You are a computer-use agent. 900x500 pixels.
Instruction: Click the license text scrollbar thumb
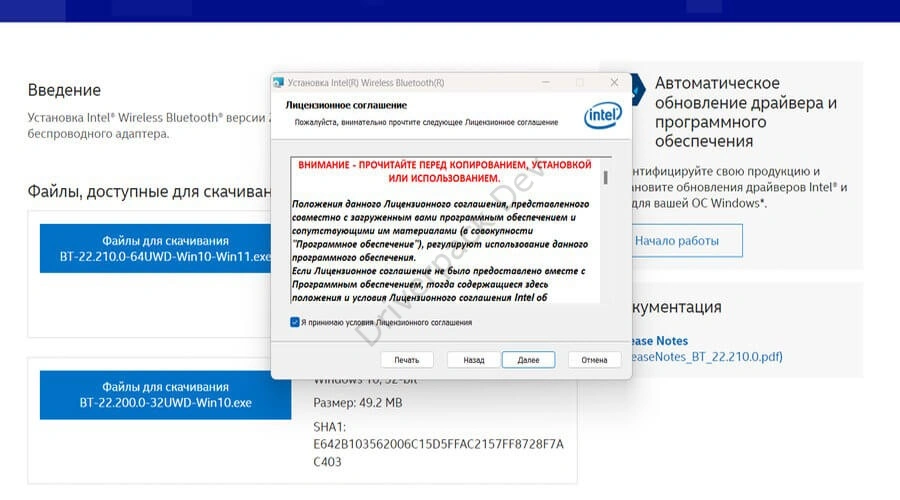click(606, 177)
